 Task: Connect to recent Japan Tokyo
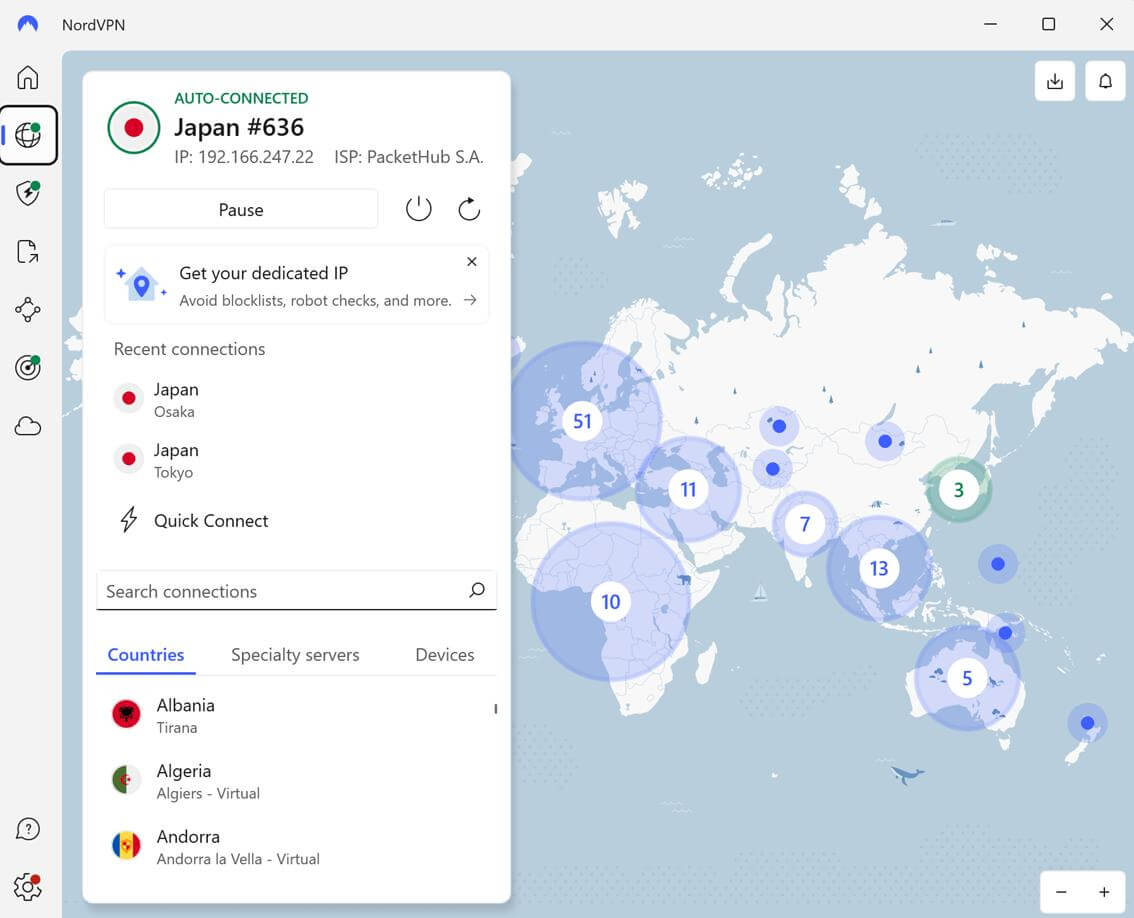(297, 460)
